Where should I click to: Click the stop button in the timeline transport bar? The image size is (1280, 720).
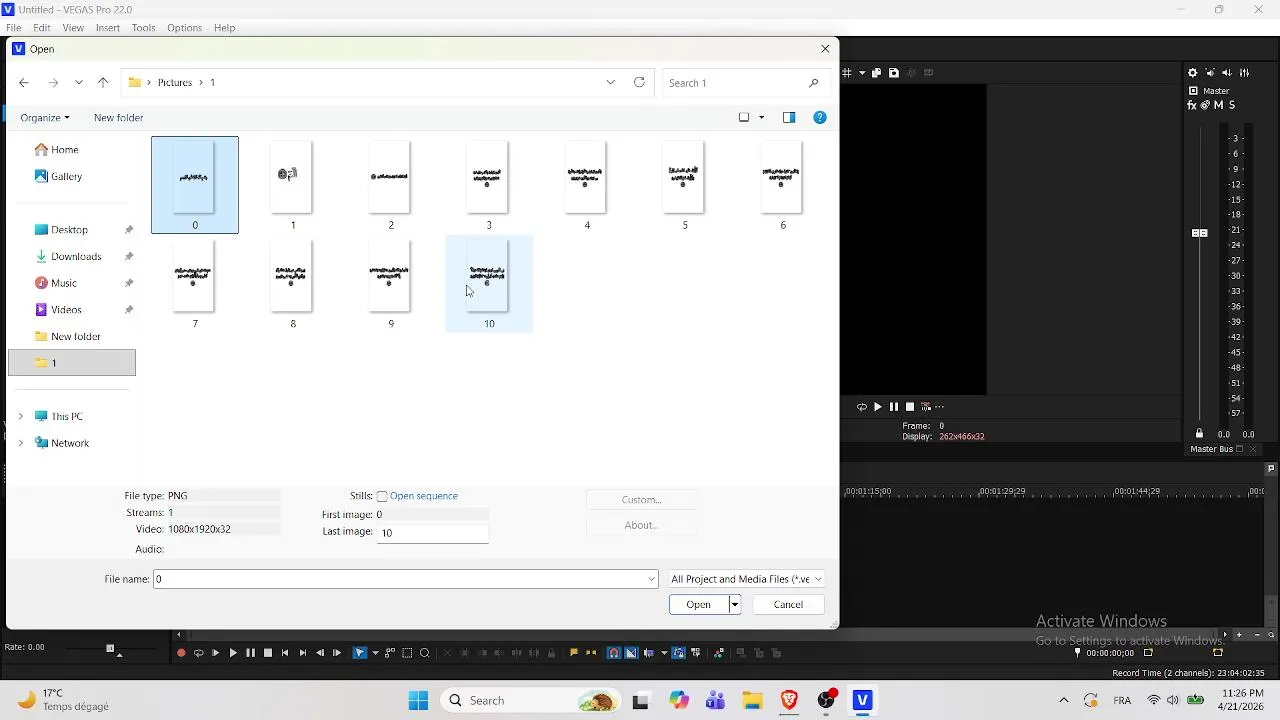[268, 653]
